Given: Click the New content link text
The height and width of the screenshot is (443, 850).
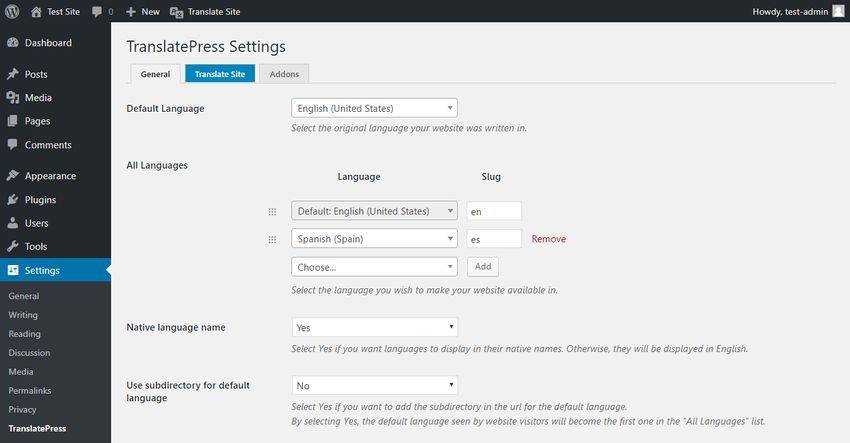Looking at the screenshot, I should (x=151, y=11).
